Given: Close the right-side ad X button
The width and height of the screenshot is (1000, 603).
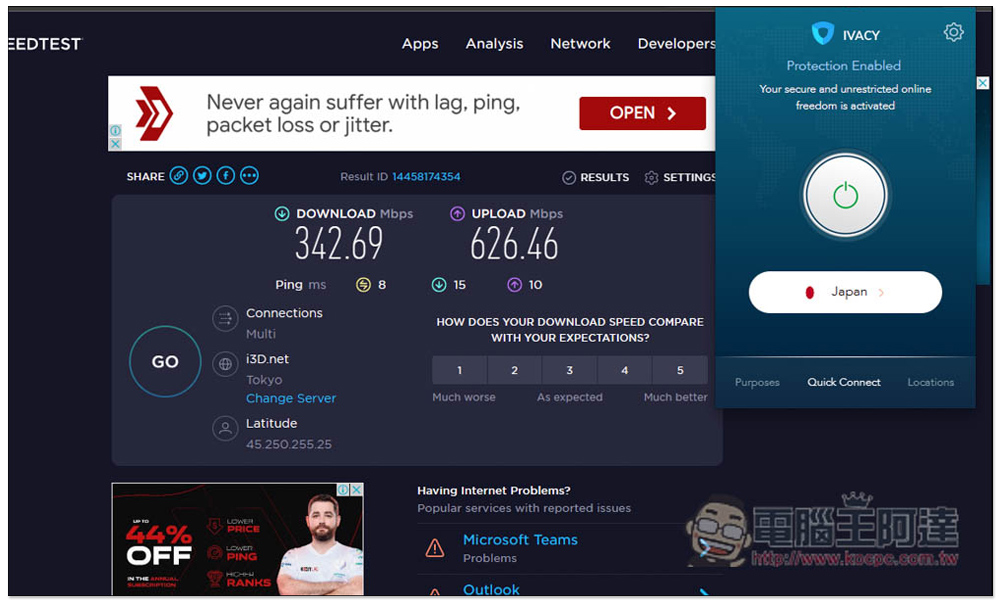Looking at the screenshot, I should click(x=983, y=83).
